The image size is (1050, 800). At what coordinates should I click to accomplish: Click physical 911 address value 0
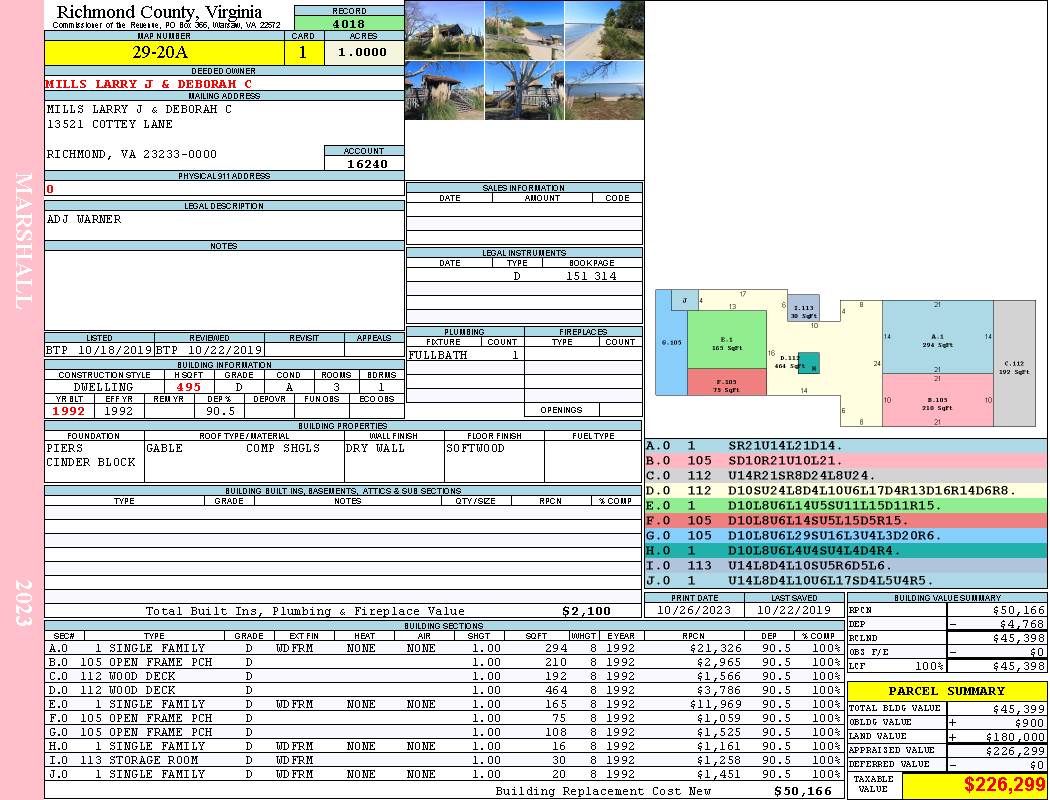click(50, 189)
